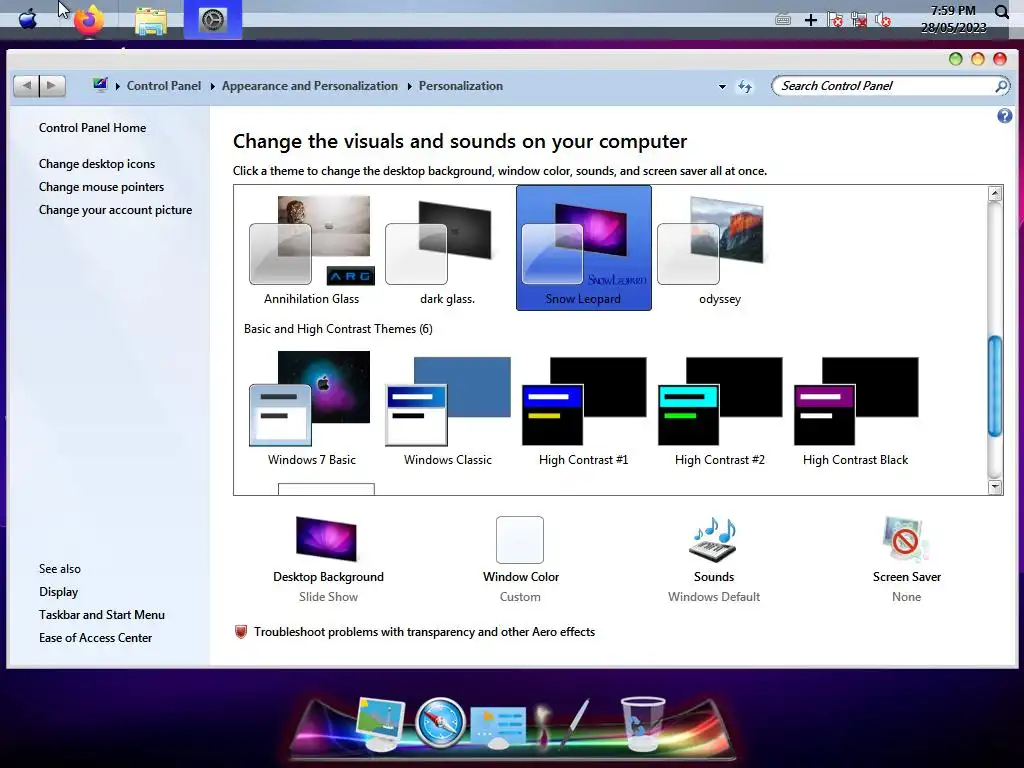Open the Window Color swatch
The image size is (1024, 768).
click(x=520, y=539)
